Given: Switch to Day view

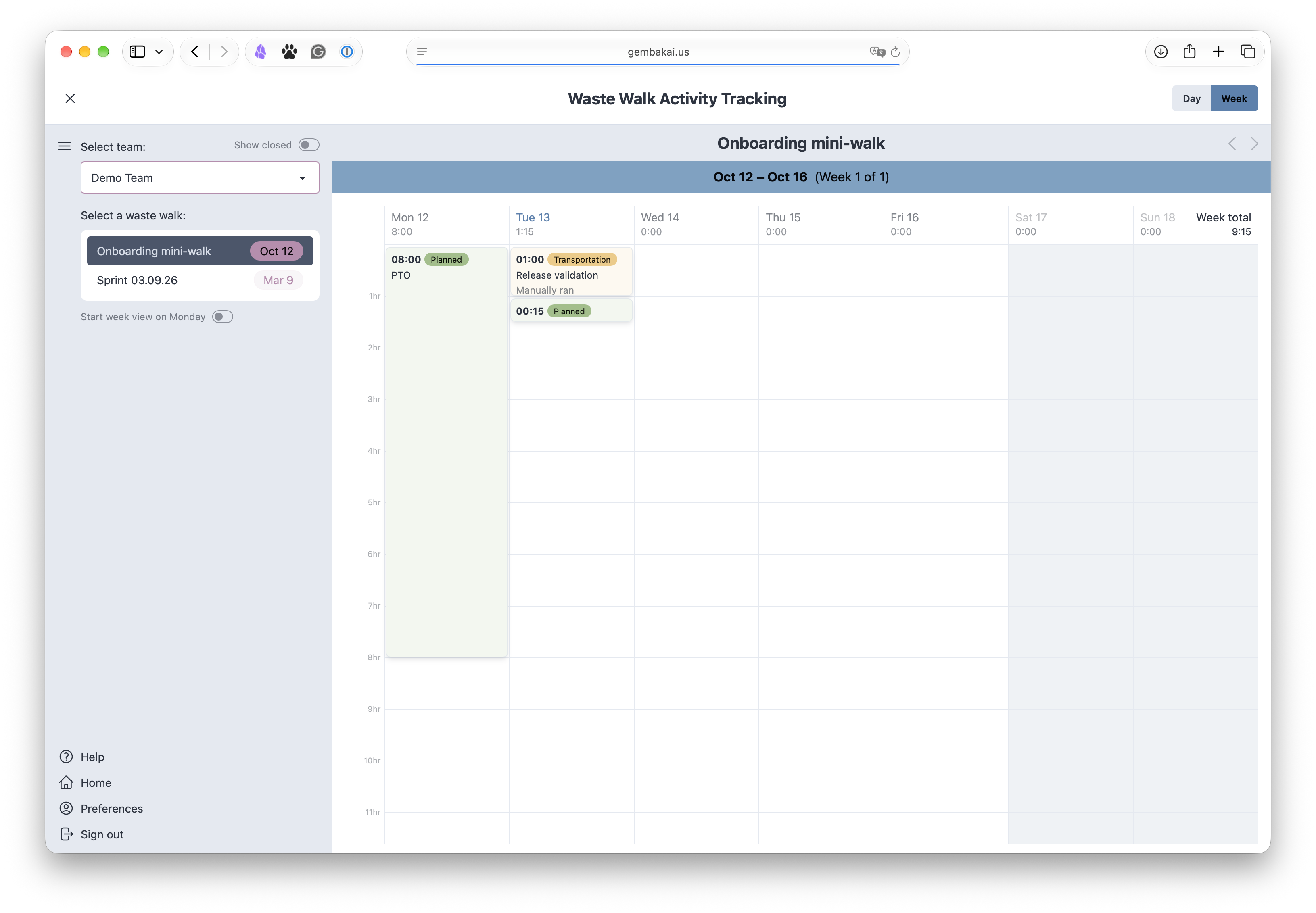Looking at the screenshot, I should tap(1191, 98).
